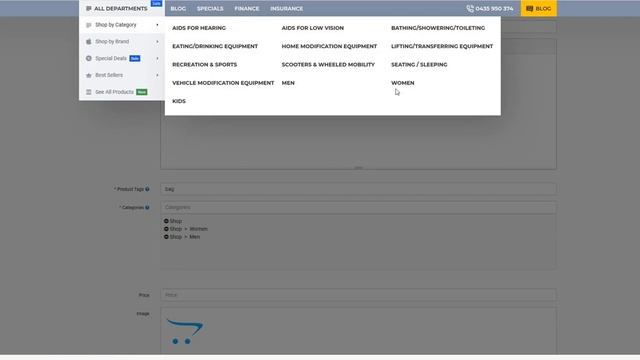Remove the Shop > Women category
640x360 pixels.
click(x=166, y=229)
